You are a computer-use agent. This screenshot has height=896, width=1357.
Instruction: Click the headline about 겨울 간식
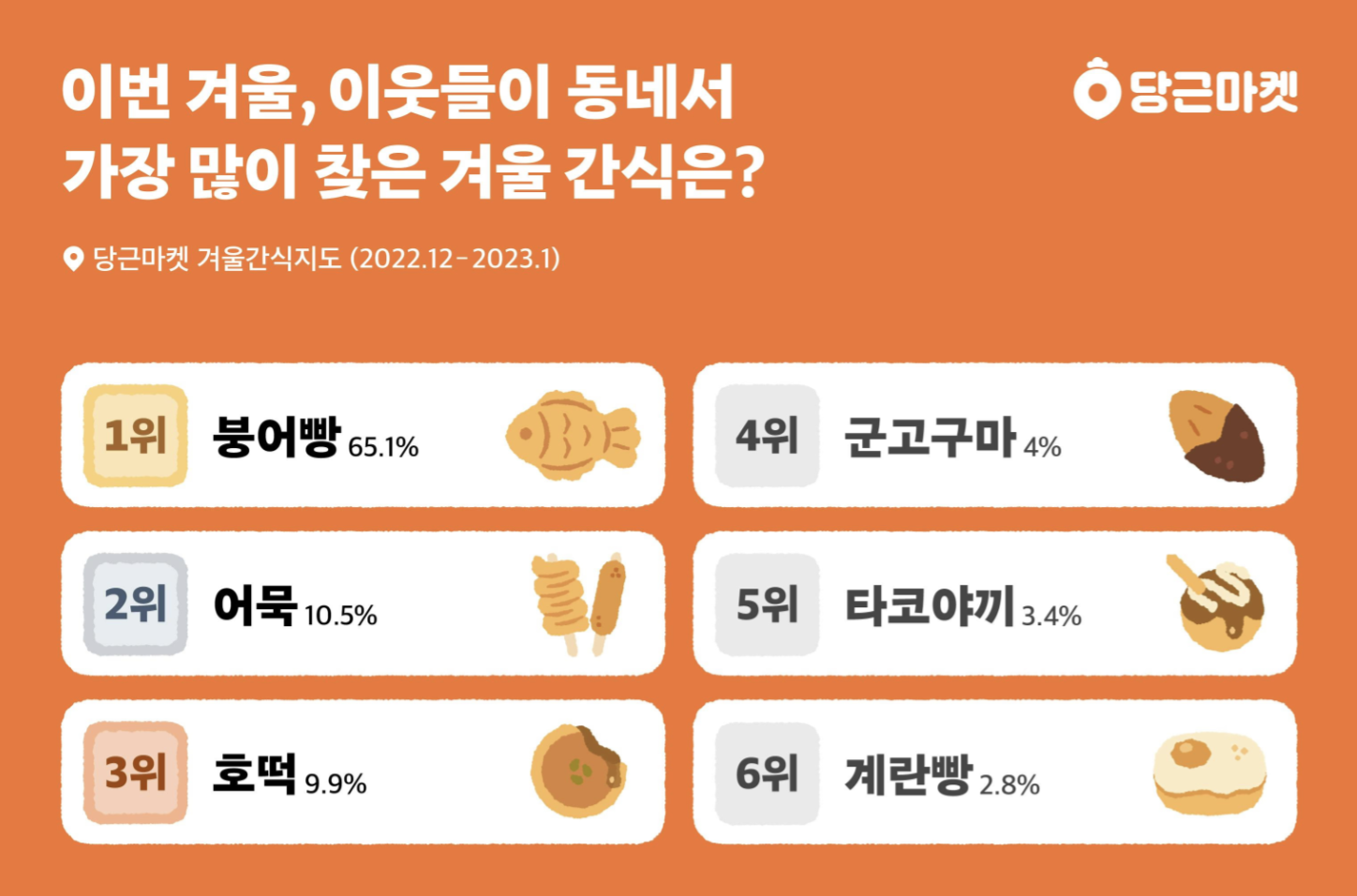tap(413, 132)
